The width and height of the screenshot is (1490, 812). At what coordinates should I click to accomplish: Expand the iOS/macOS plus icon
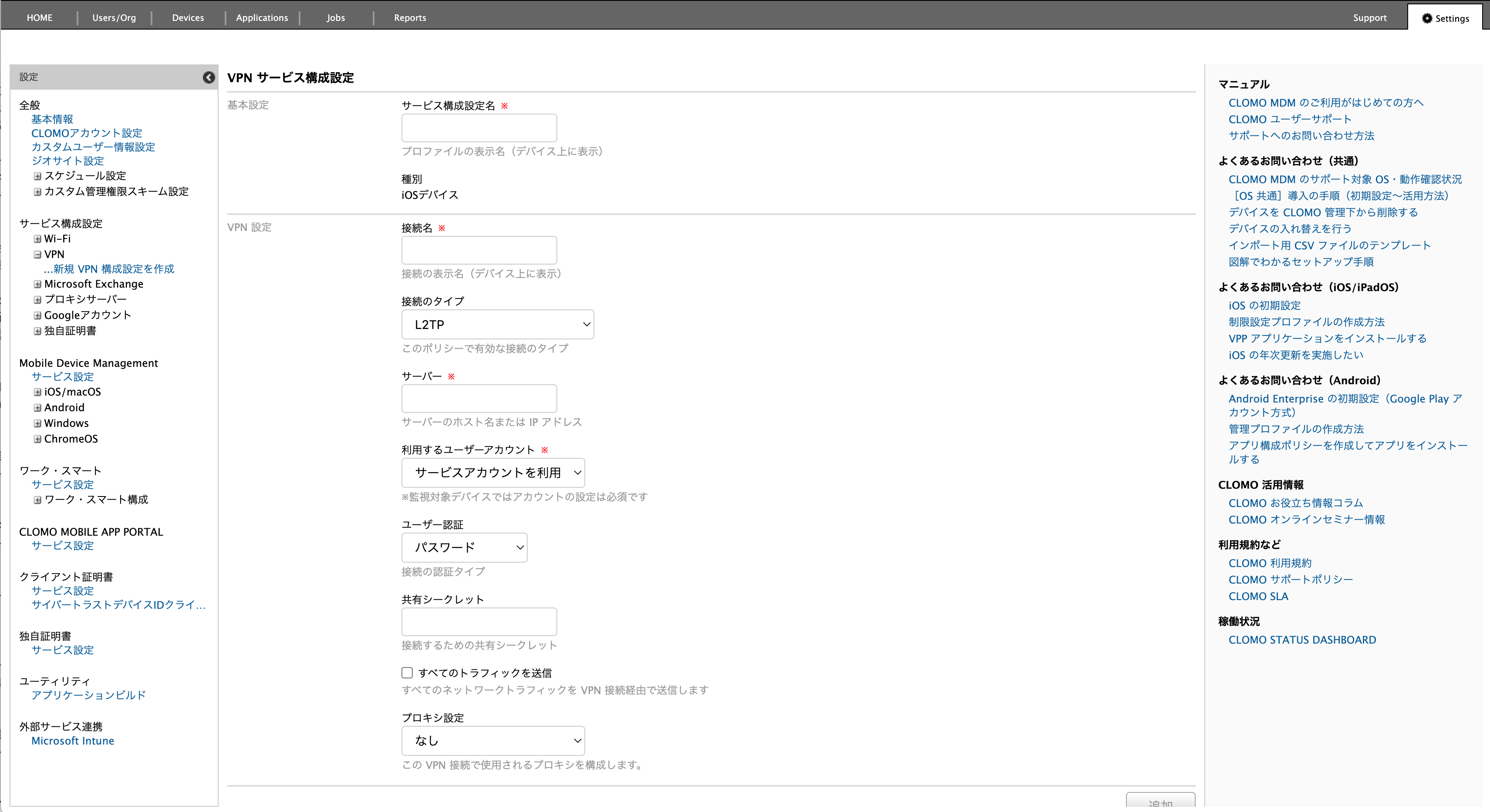[37, 392]
